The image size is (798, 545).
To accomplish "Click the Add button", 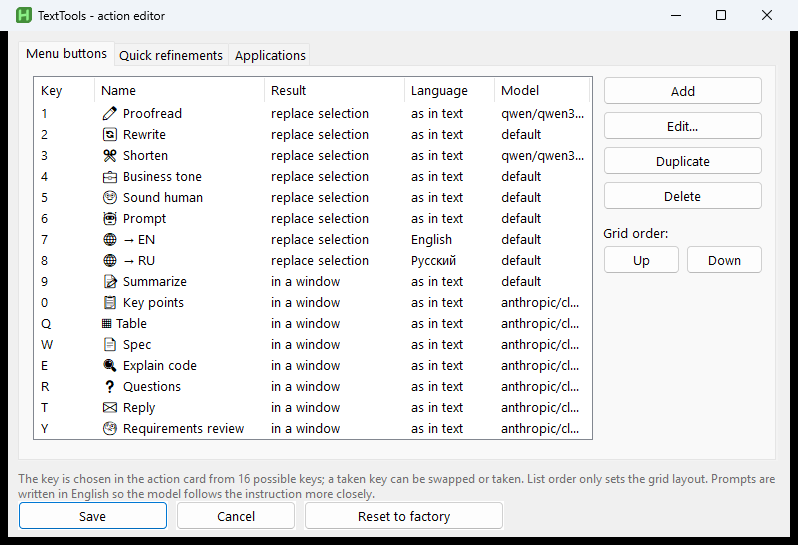I will pyautogui.click(x=682, y=91).
